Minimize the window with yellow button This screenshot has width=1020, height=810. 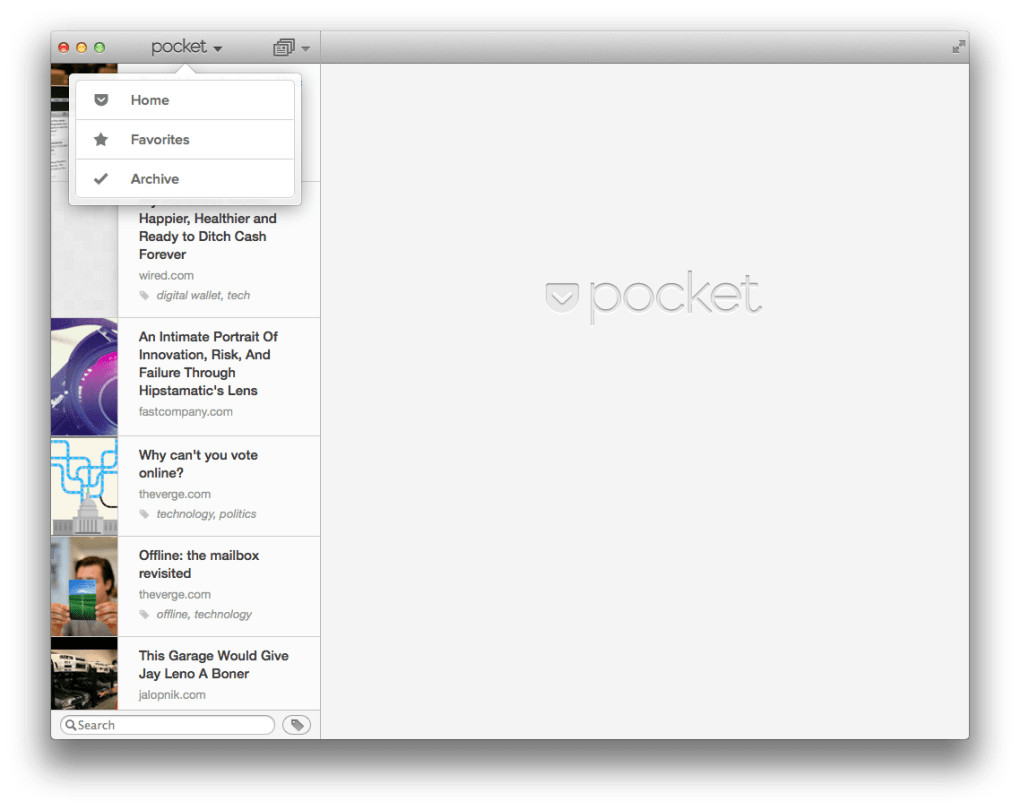point(81,47)
